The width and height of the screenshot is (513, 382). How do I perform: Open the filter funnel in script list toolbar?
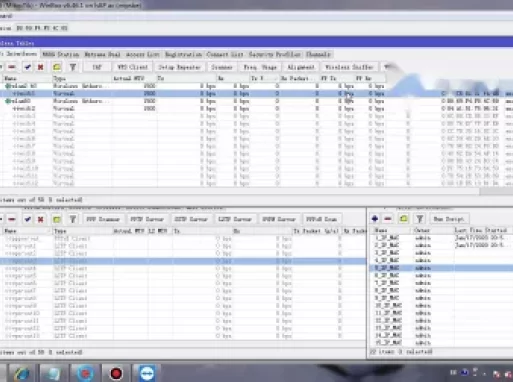click(x=420, y=219)
